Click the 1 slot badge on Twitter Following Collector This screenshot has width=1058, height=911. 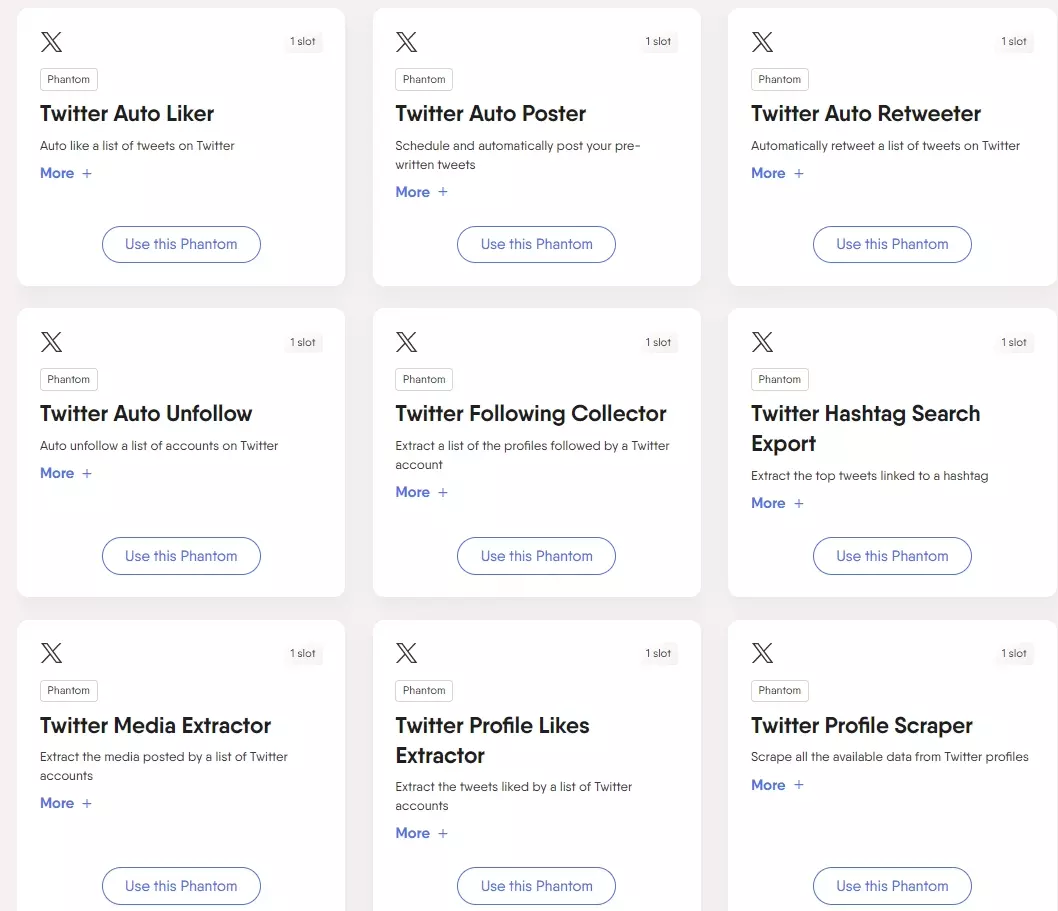coord(659,342)
